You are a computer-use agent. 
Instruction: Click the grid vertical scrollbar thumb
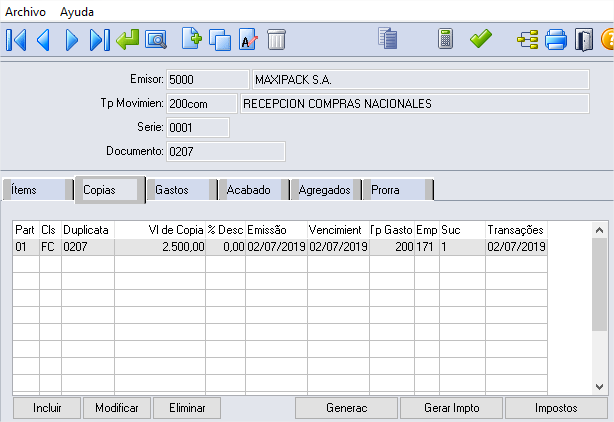[599, 285]
